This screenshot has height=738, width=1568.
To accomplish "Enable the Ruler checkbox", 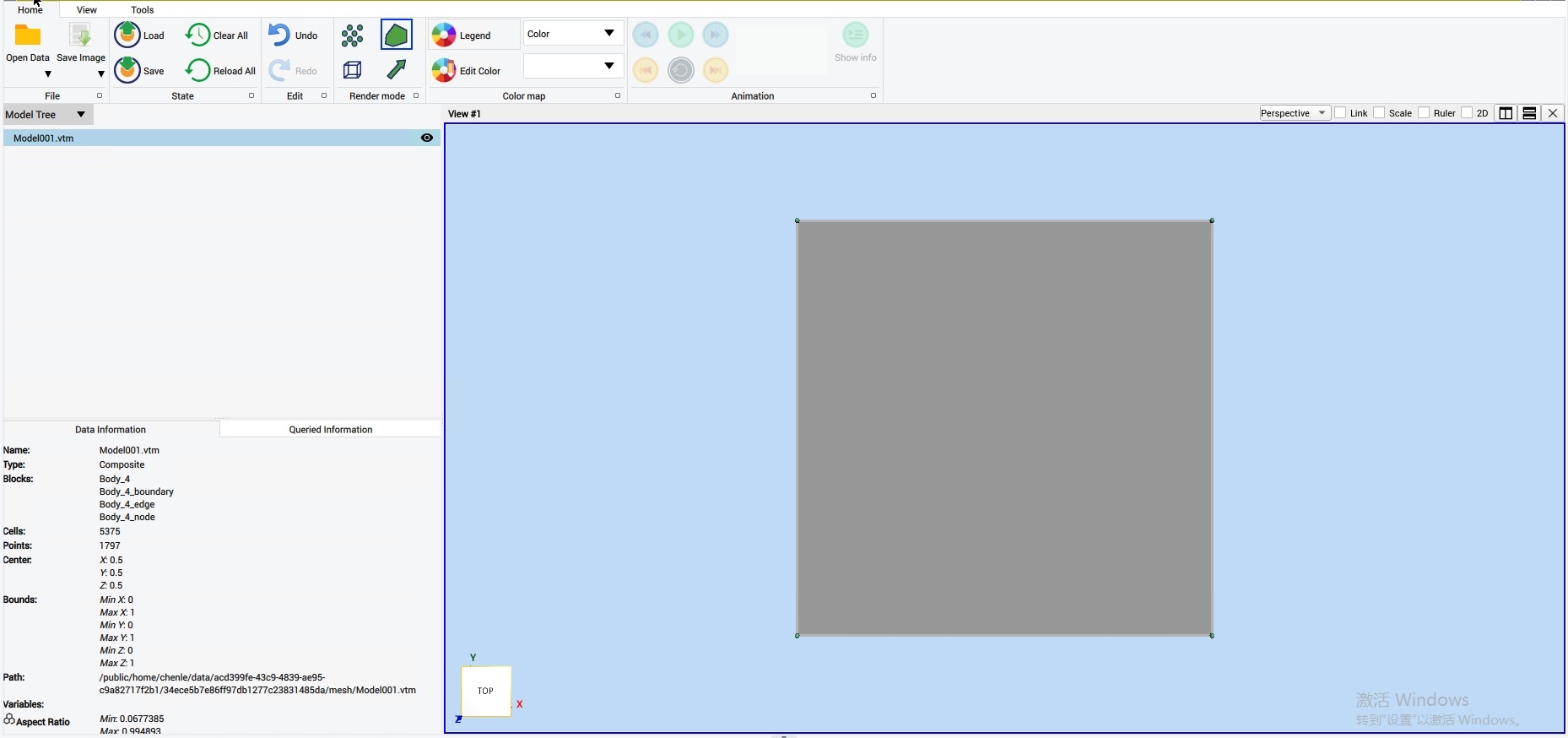I will click(1424, 113).
